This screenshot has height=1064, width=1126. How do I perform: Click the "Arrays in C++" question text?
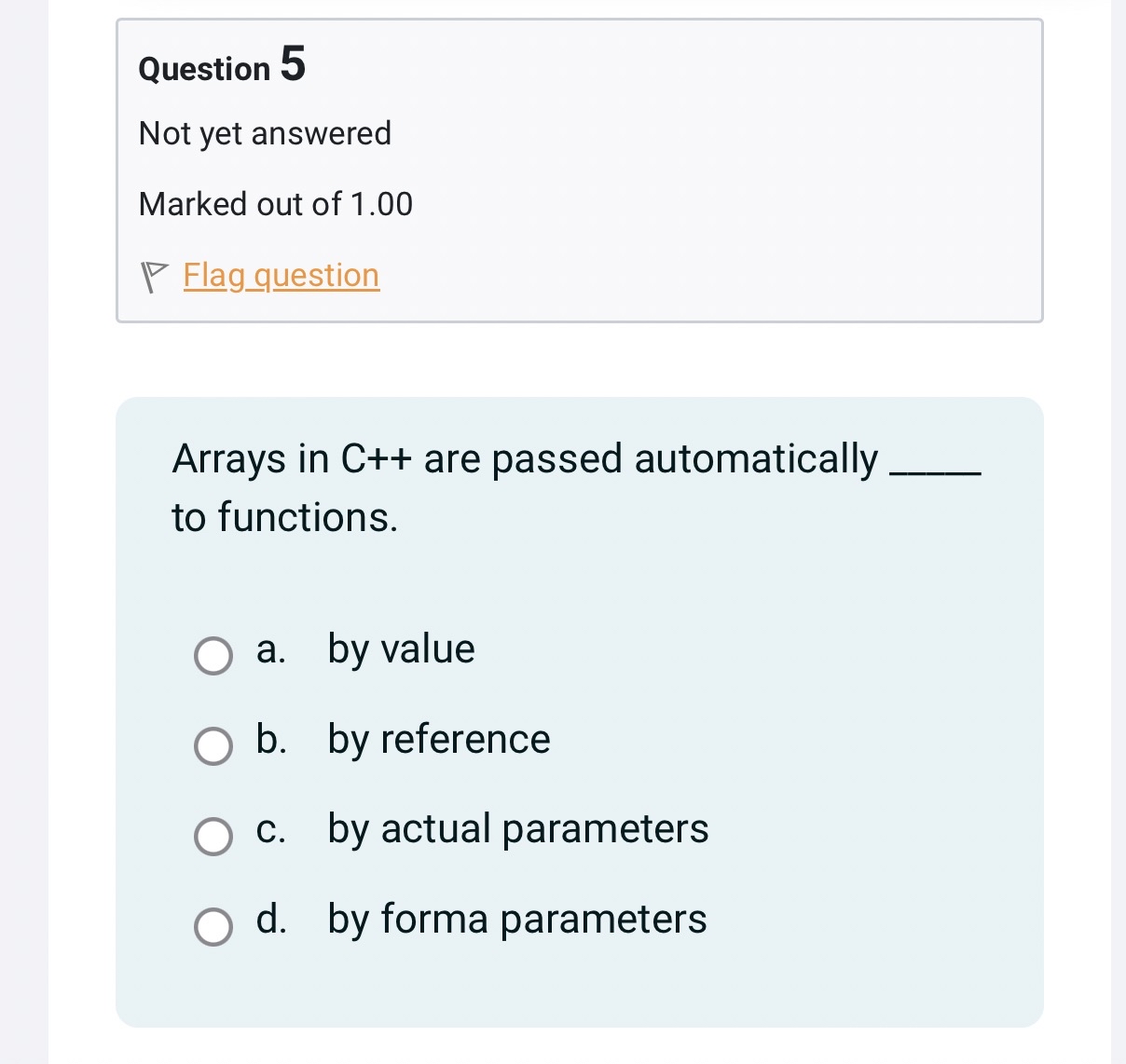click(x=292, y=459)
